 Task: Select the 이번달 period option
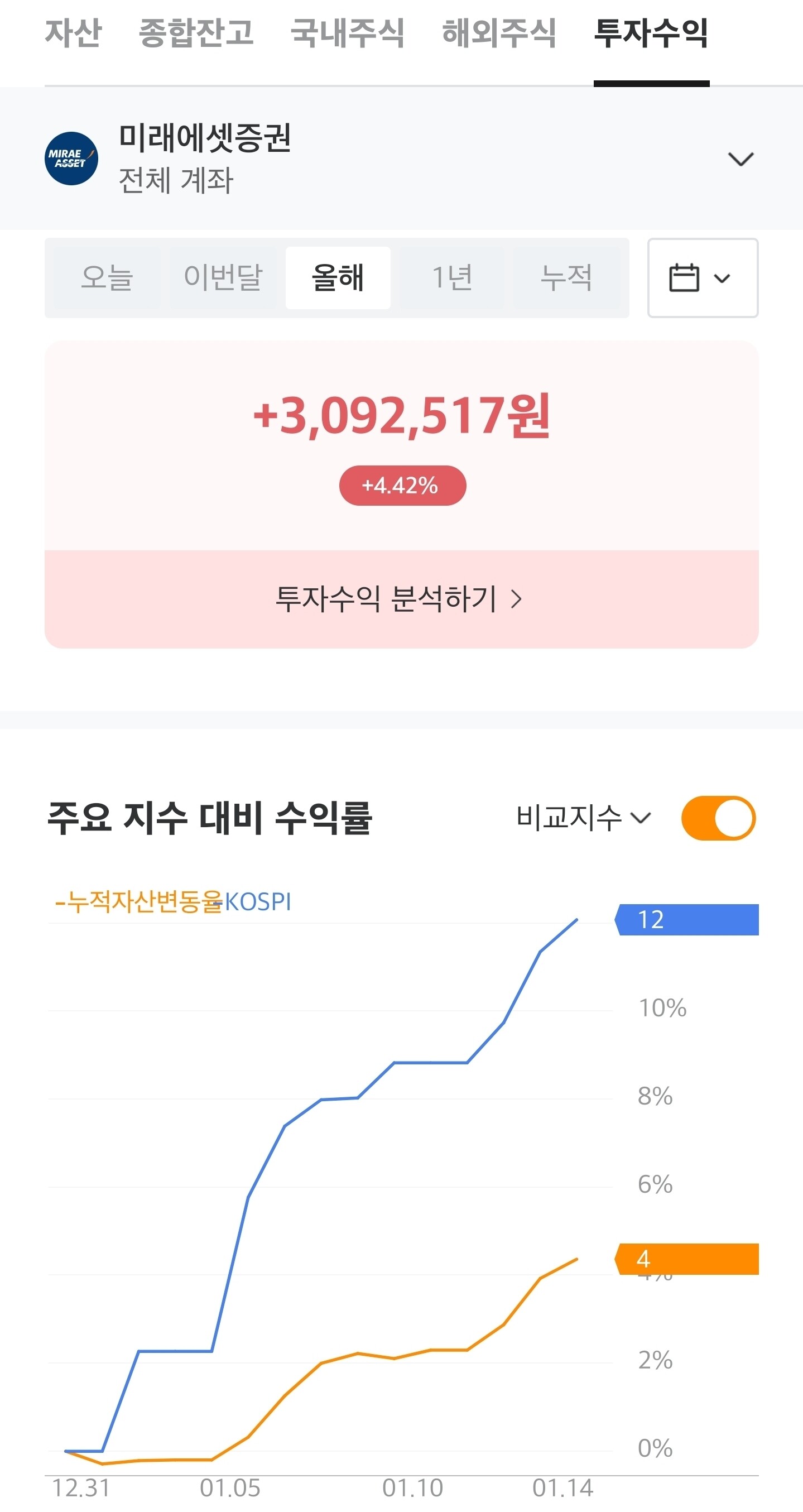click(x=223, y=277)
